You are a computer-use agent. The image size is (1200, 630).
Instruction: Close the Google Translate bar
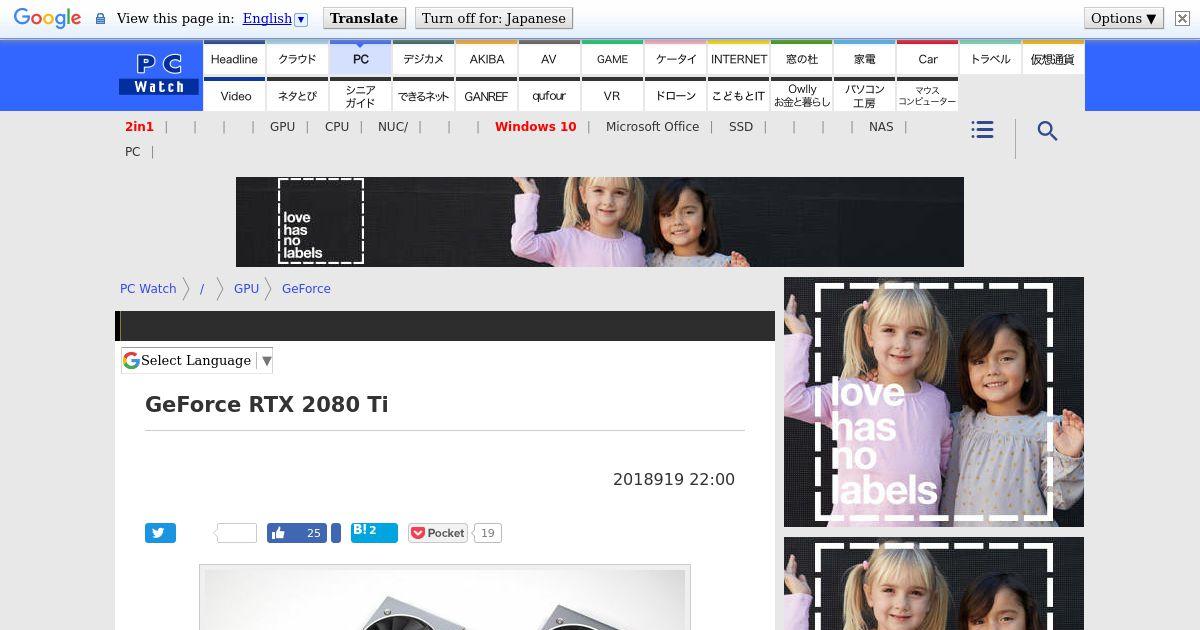coord(1182,18)
